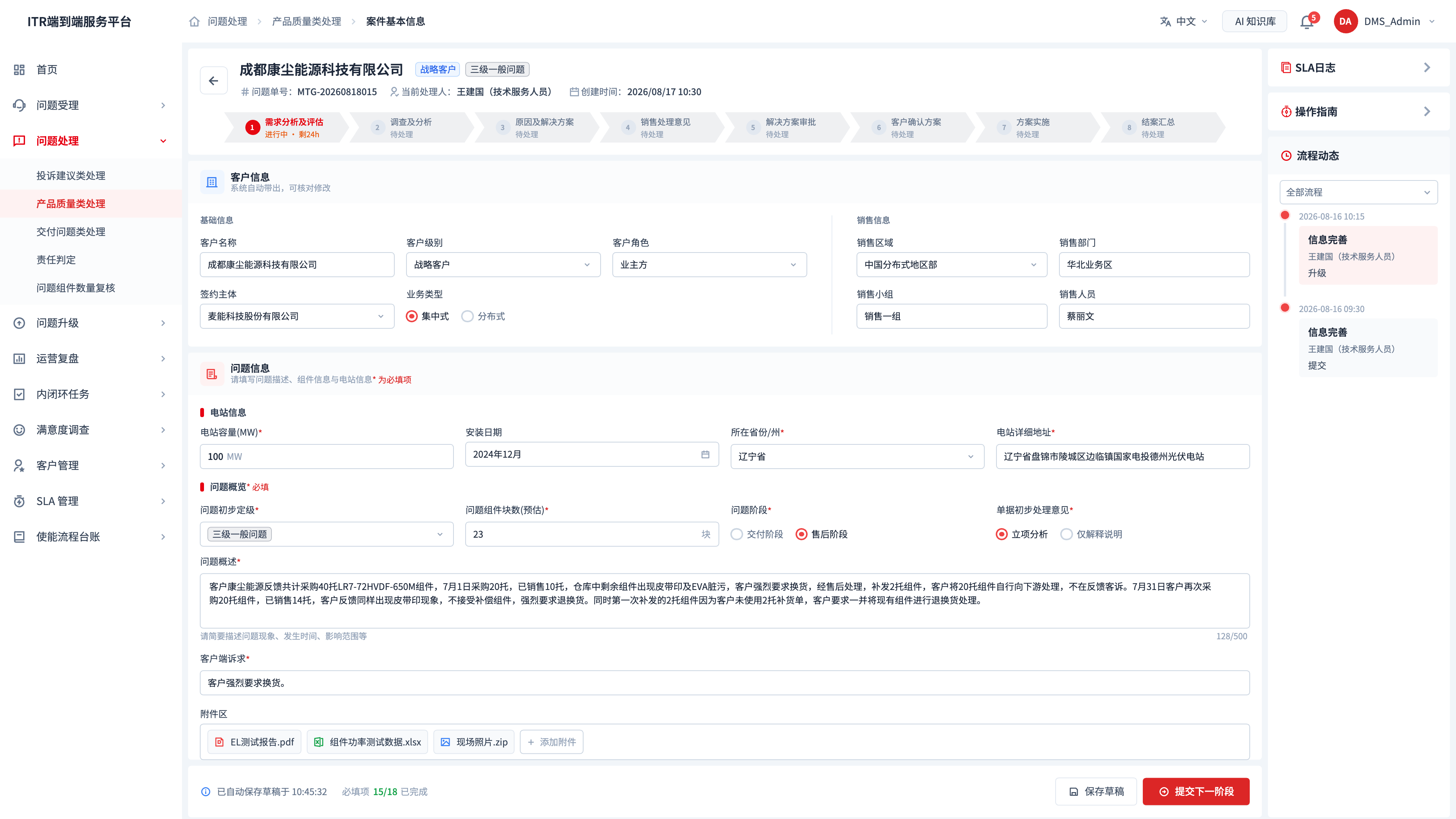
Task: Open the 客户角色 dropdown
Action: (709, 265)
